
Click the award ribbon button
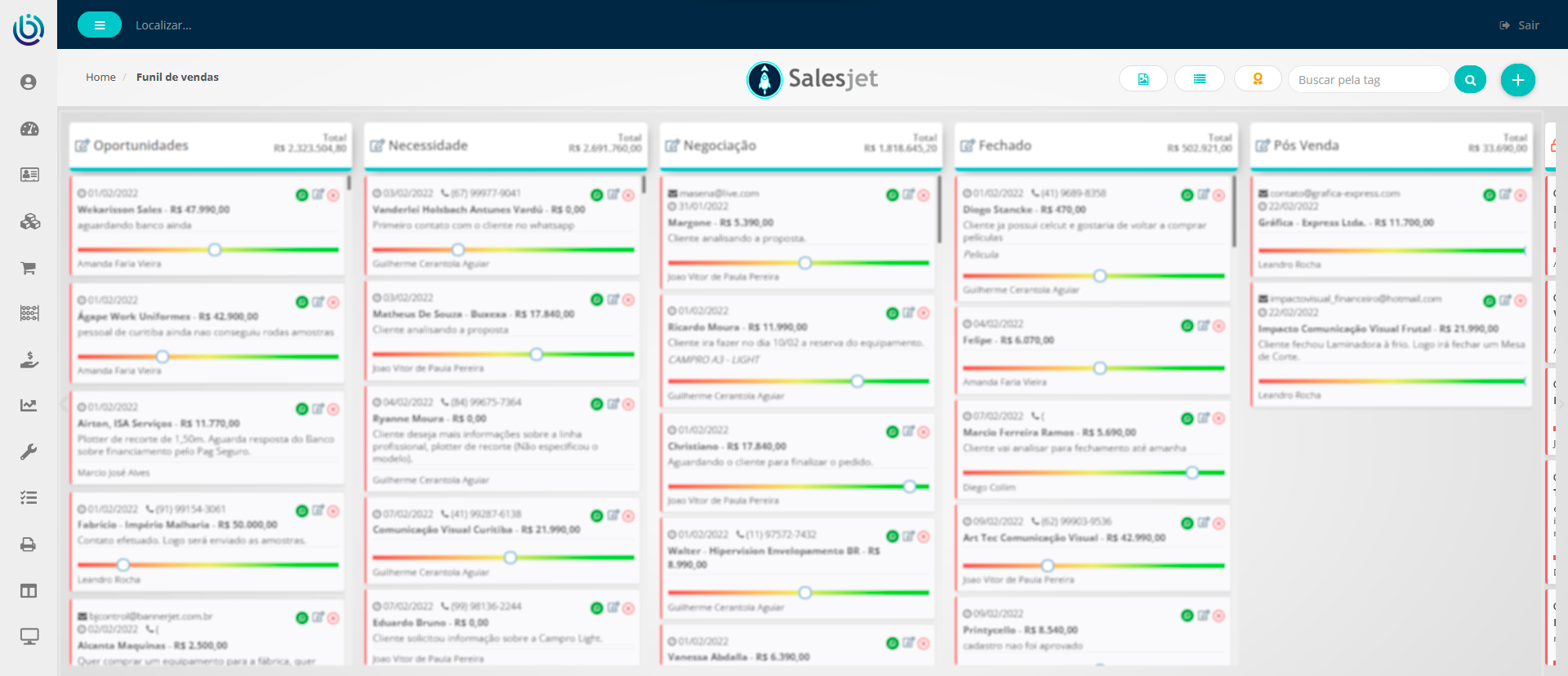(1258, 79)
